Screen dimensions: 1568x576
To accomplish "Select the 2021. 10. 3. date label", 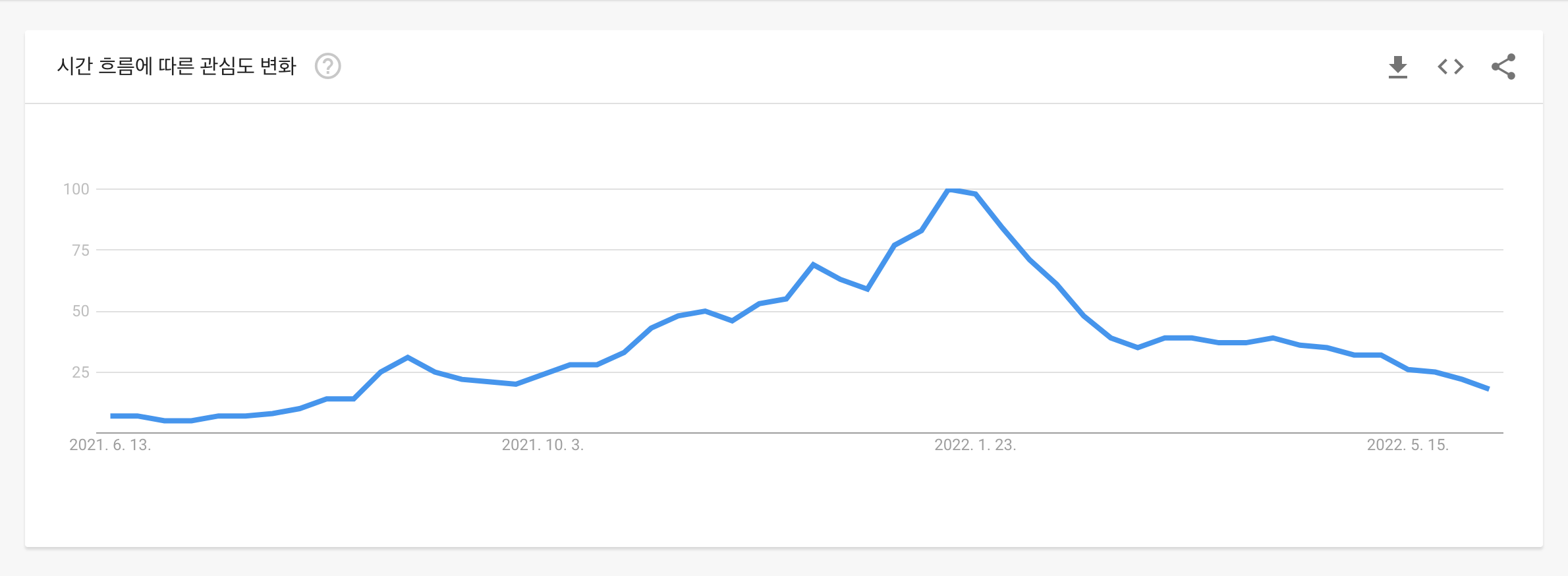I will 543,445.
